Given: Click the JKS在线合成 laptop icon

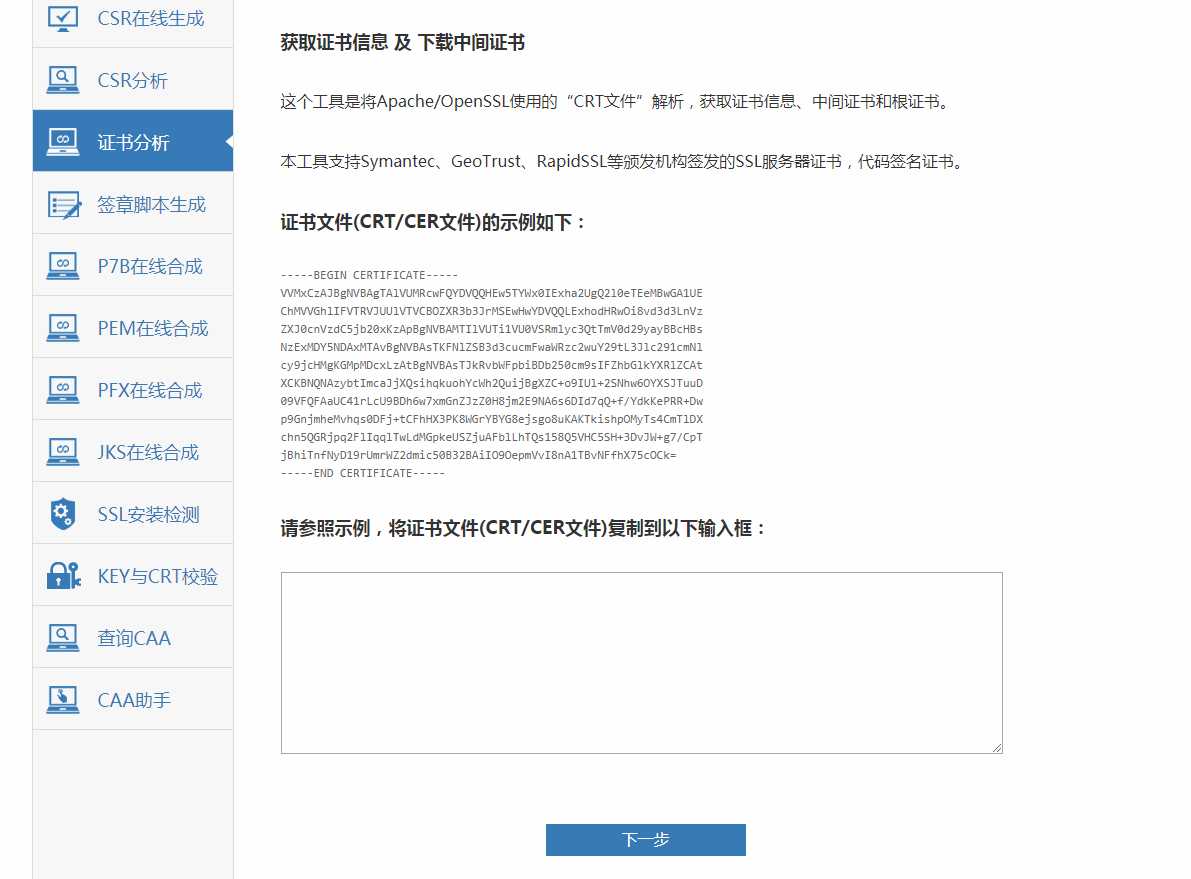Looking at the screenshot, I should pos(62,451).
